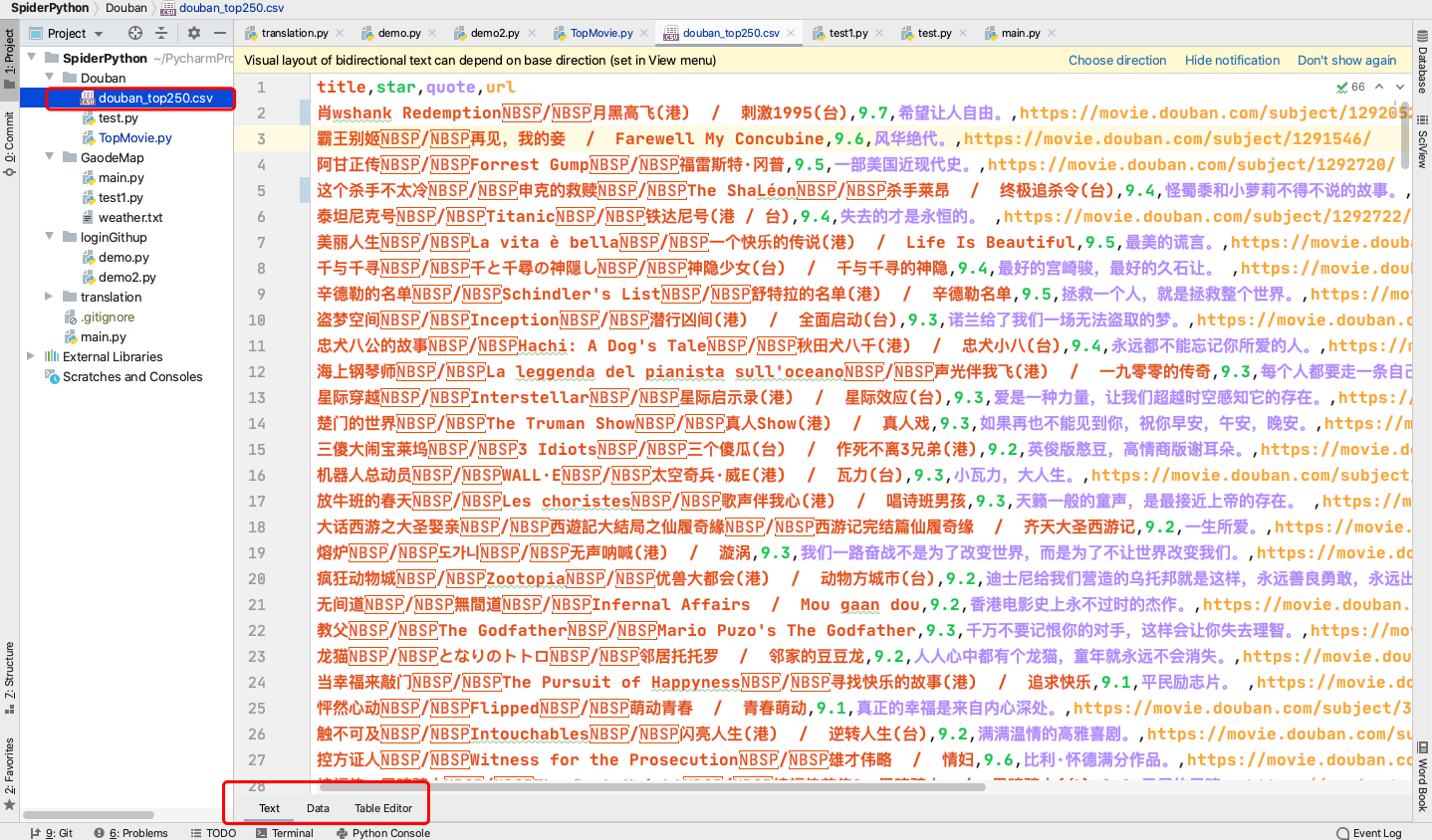Hide the Project panel with minus icon
This screenshot has height=840, width=1432.
[220, 33]
